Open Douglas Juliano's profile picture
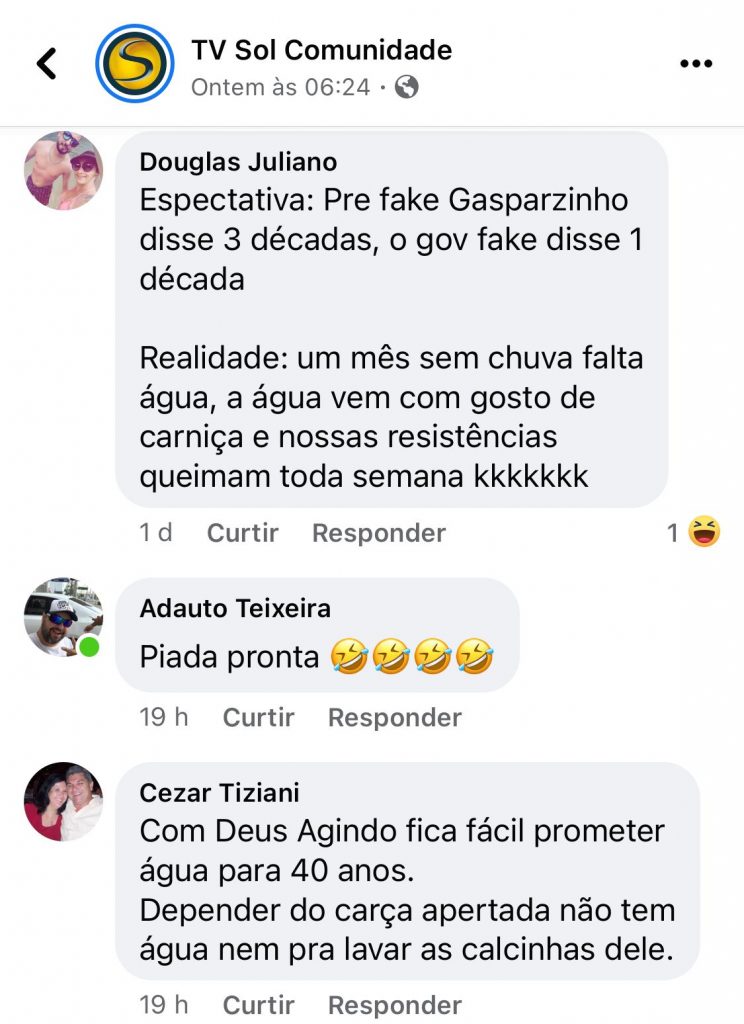744x1024 pixels. (x=63, y=170)
